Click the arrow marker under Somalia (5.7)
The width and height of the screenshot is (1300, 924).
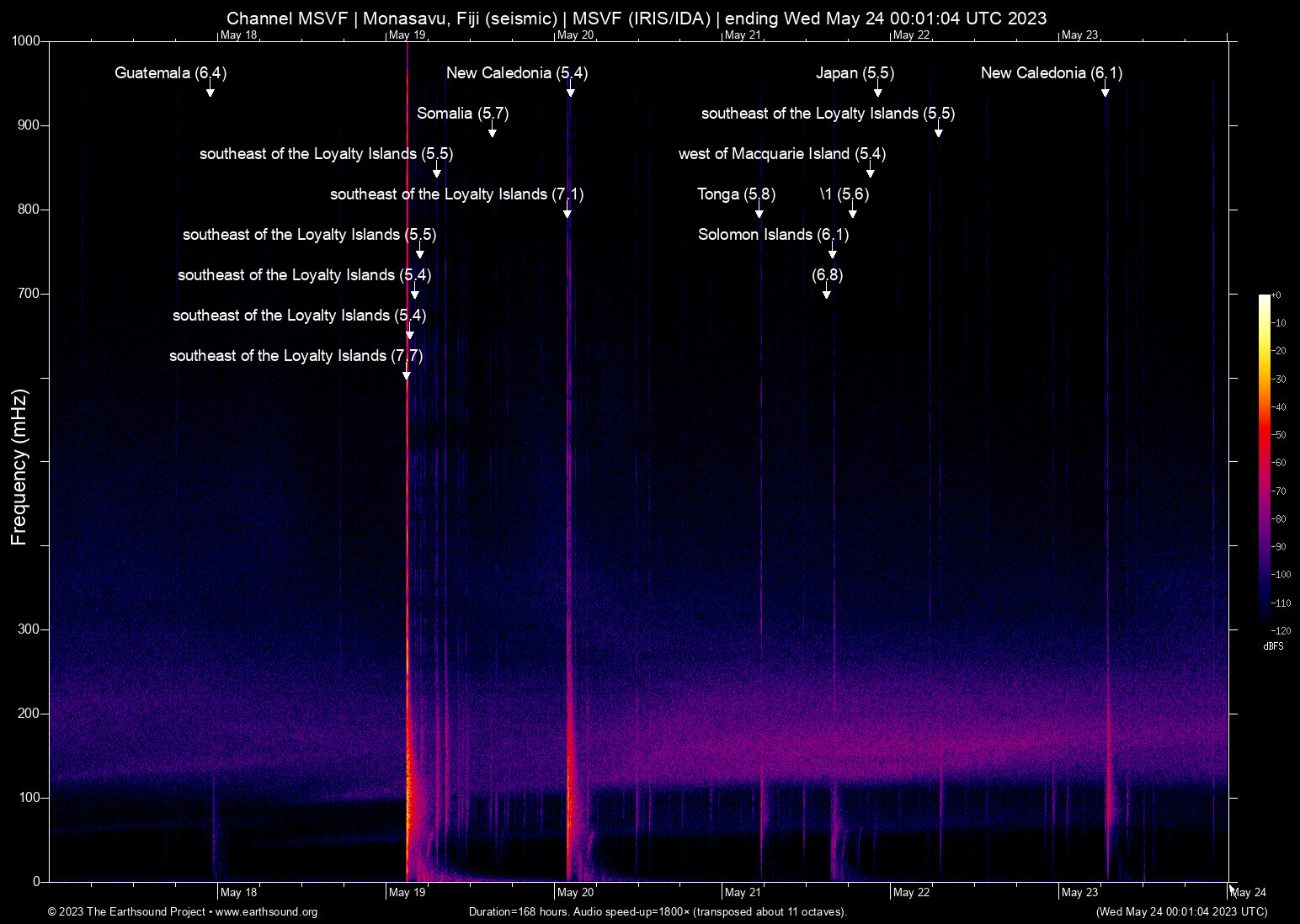coord(493,131)
